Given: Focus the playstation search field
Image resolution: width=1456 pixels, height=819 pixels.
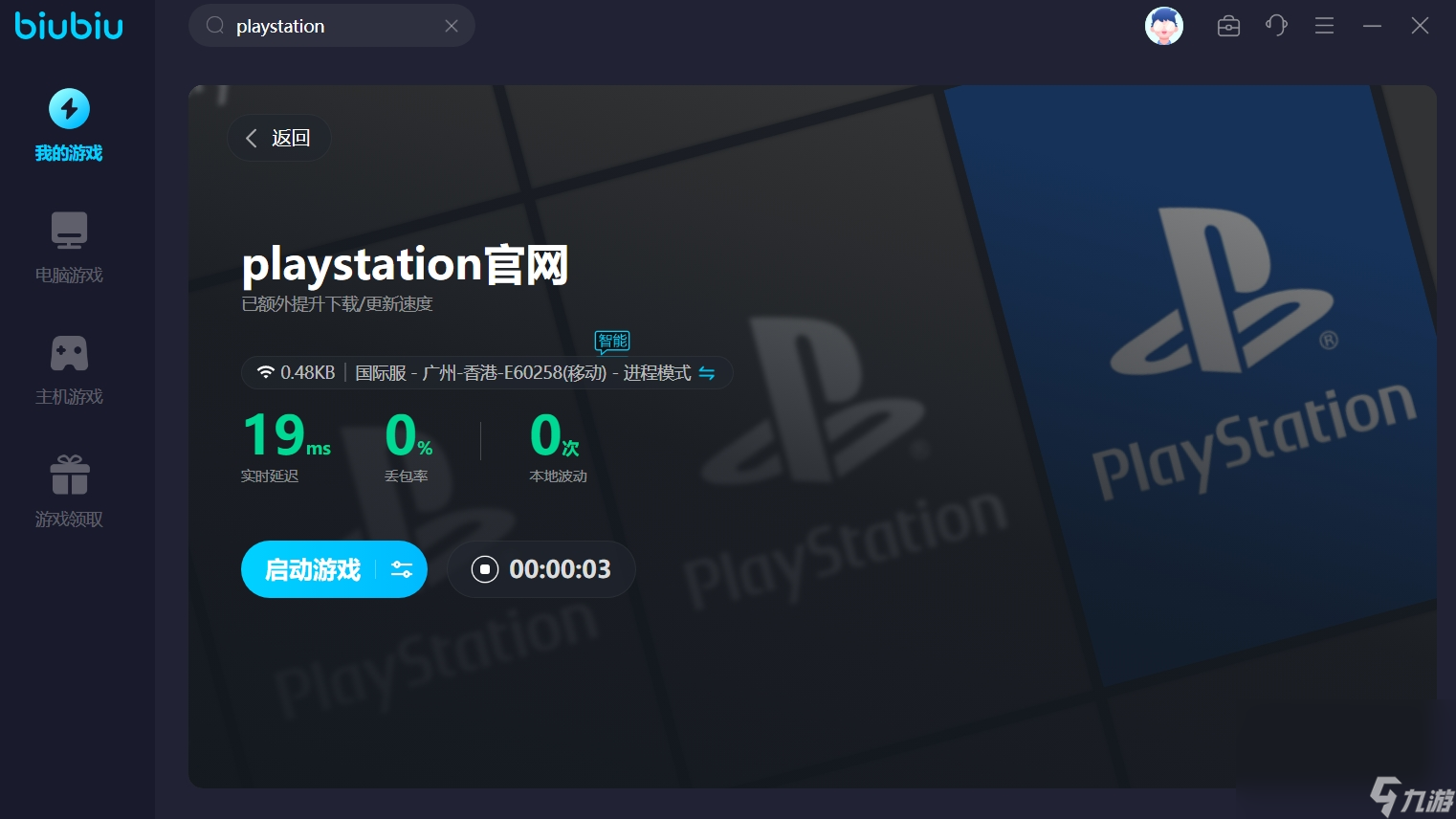Looking at the screenshot, I should 332,26.
